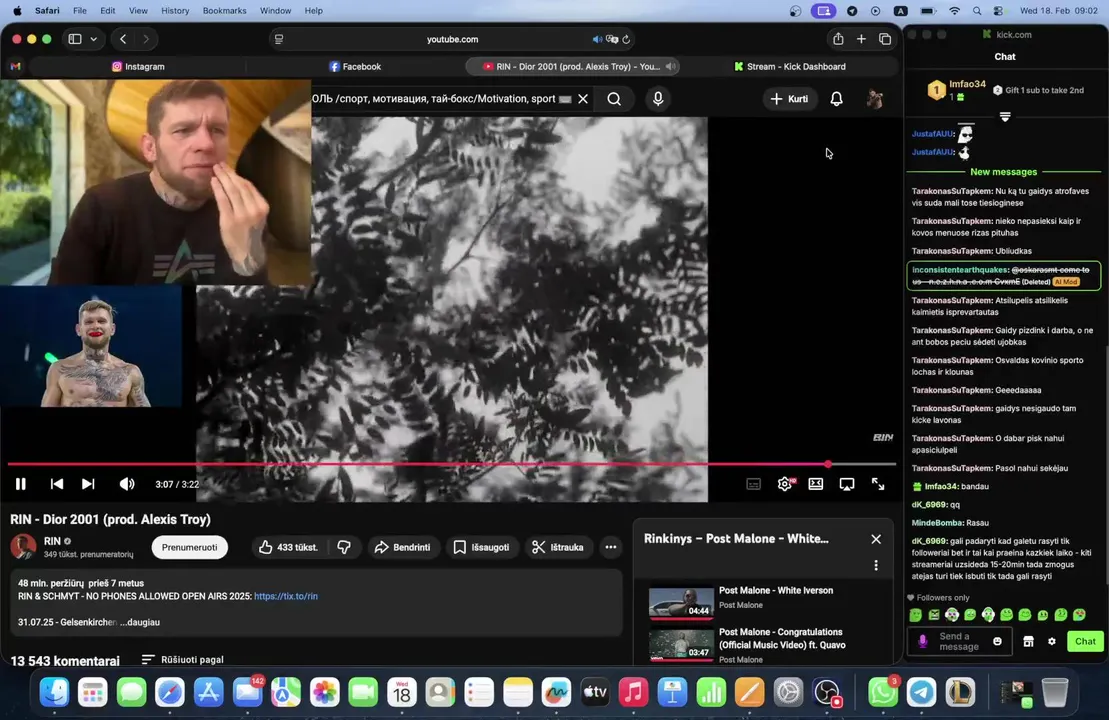Image resolution: width=1109 pixels, height=720 pixels.
Task: Mute audio on RIN YouTube tab
Action: click(670, 66)
